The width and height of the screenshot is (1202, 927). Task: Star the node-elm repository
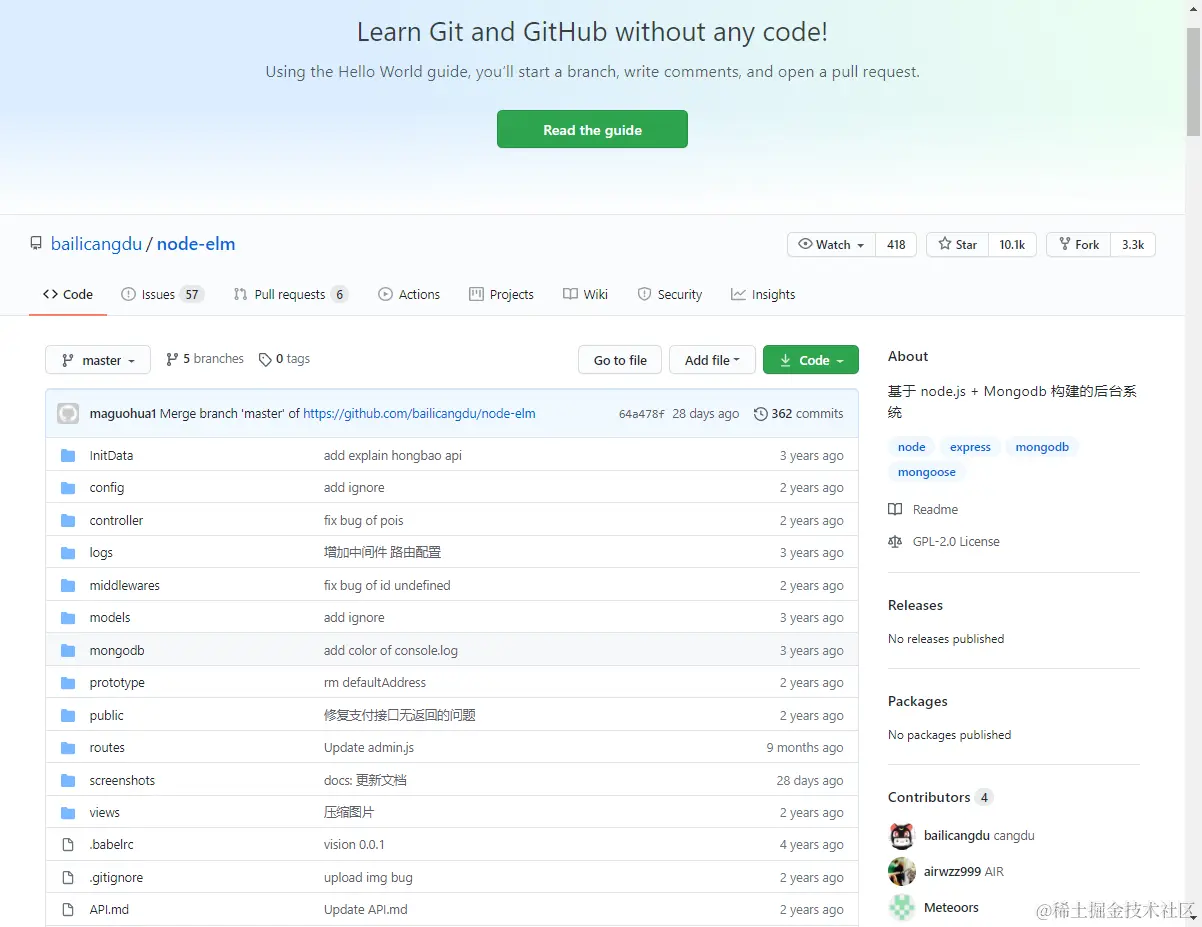click(957, 245)
